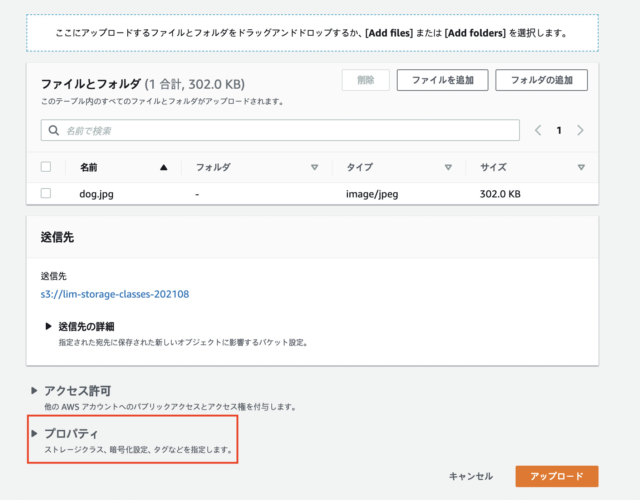Click 302.0 KB size cell
The height and width of the screenshot is (500, 640).
point(500,194)
